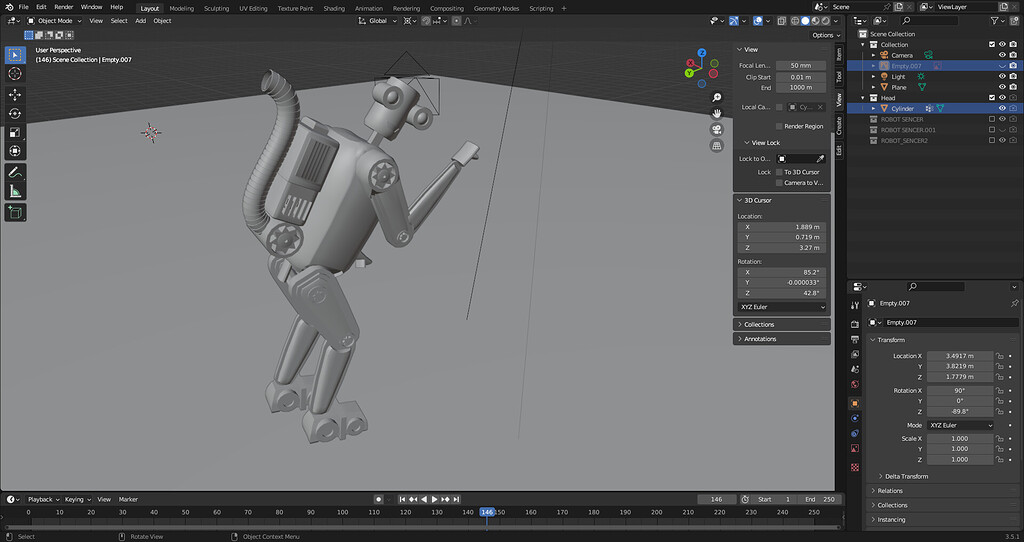Open the timeline Playback popover
Viewport: 1024px width, 542px height.
43,500
